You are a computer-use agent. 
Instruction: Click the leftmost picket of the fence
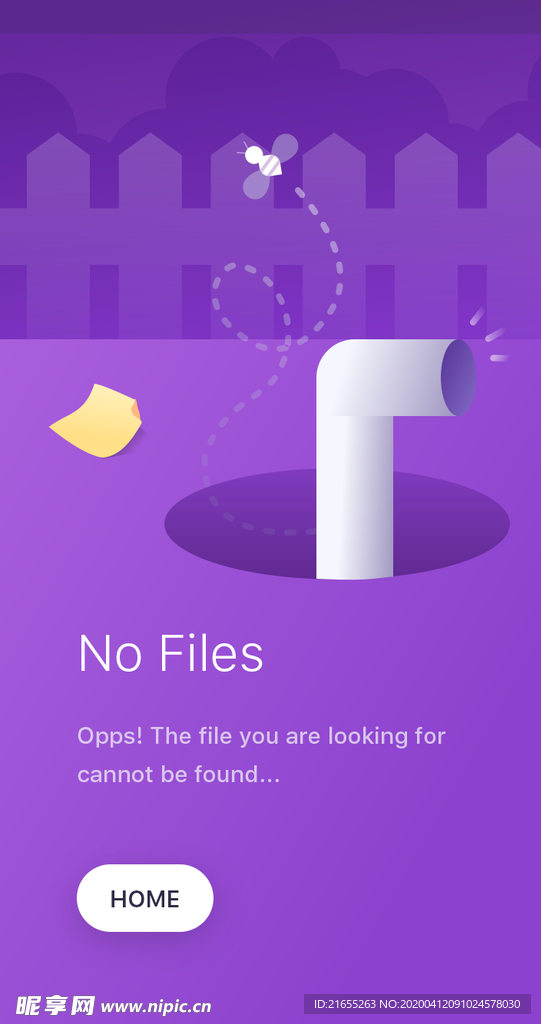[58, 235]
